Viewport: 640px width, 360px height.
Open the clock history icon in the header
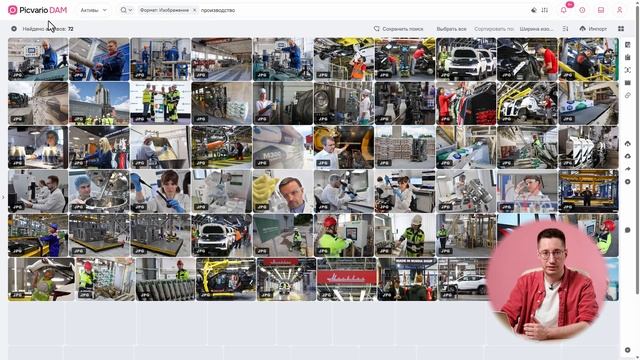click(x=582, y=10)
